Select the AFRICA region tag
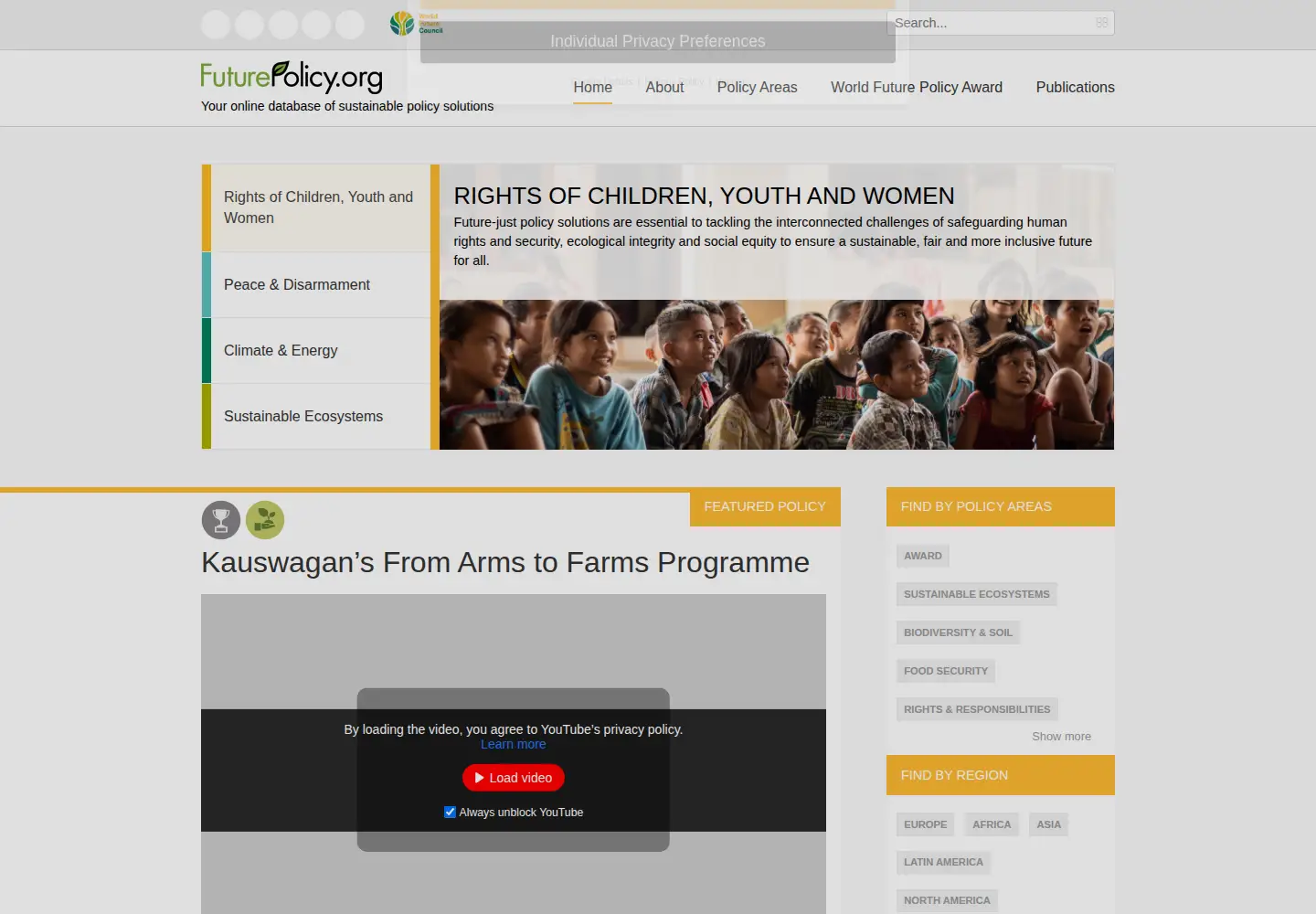Image resolution: width=1316 pixels, height=914 pixels. 992,824
